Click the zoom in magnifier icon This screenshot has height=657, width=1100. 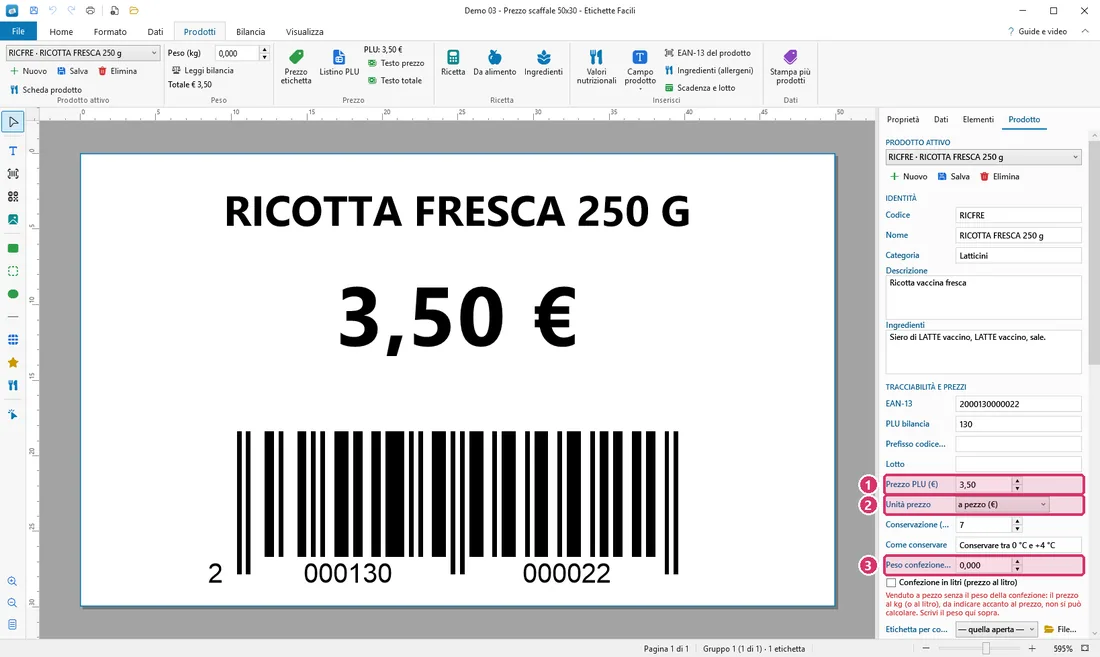click(x=12, y=581)
